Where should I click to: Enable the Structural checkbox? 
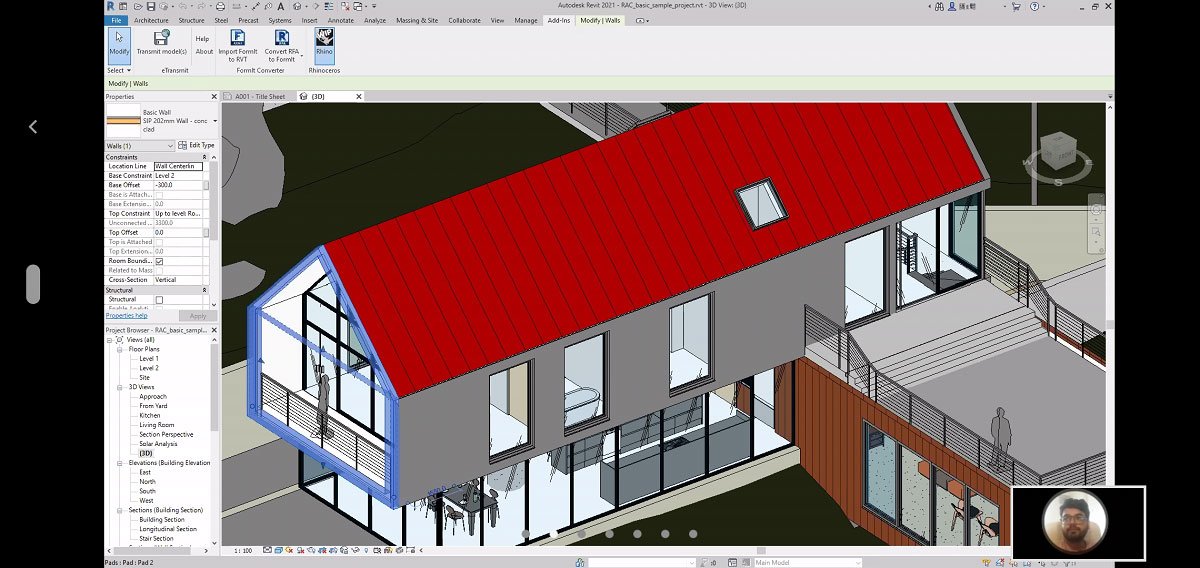159,299
